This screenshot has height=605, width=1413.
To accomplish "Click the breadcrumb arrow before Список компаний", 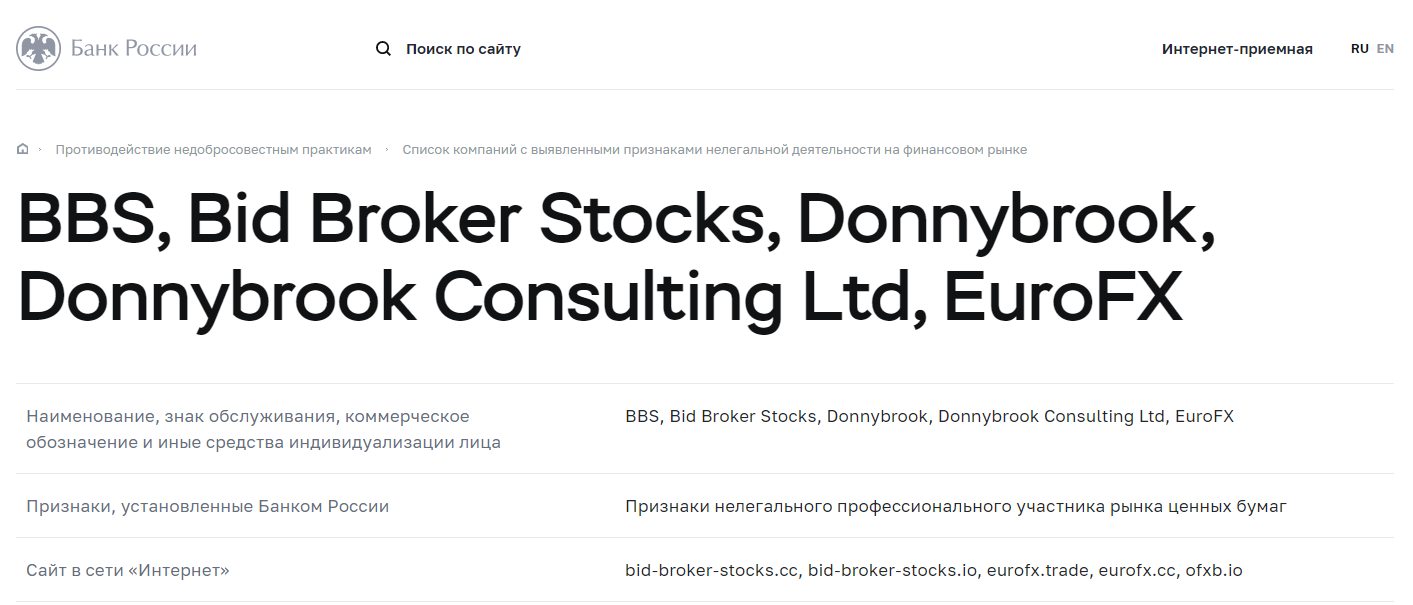I will click(387, 149).
